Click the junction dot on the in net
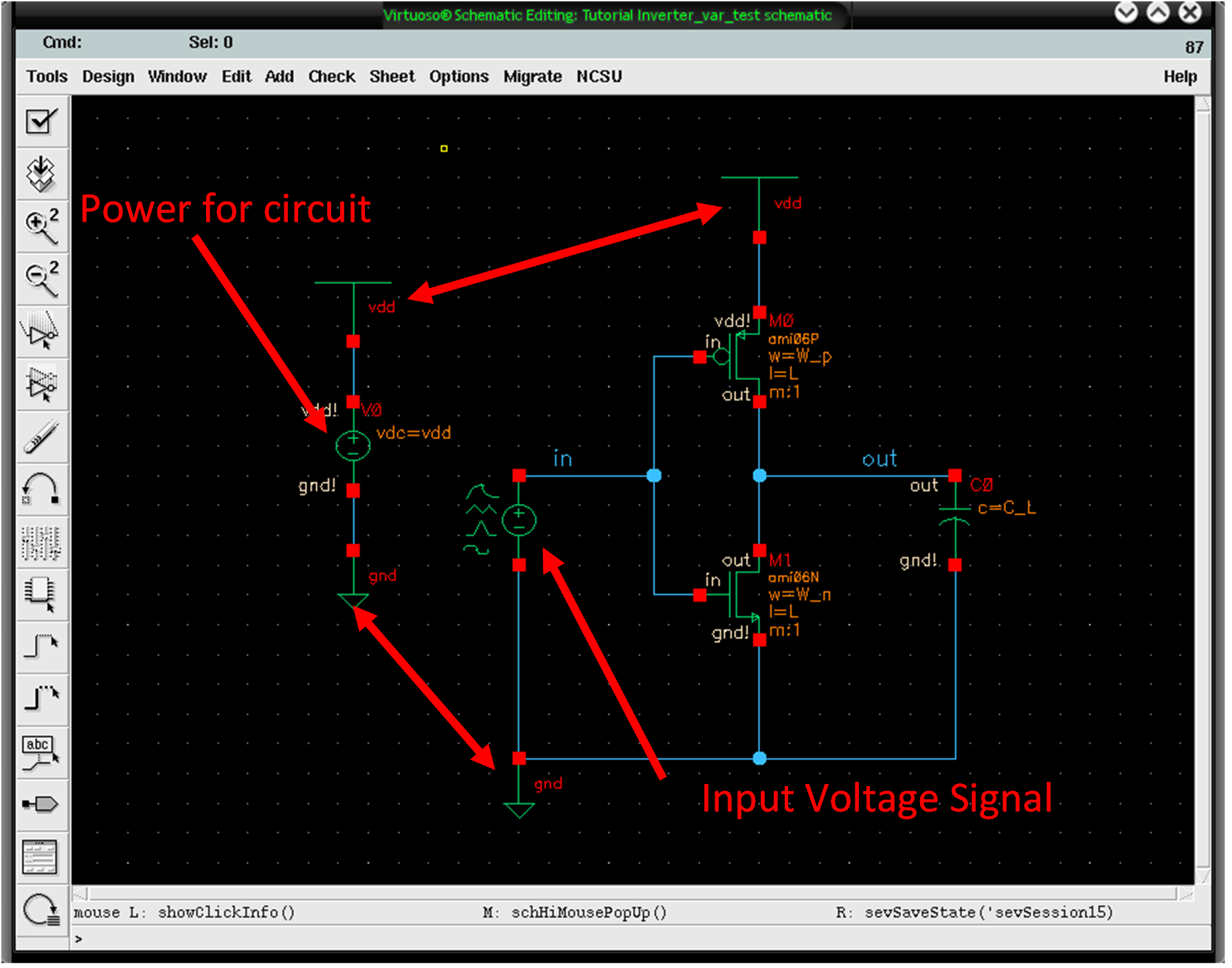Viewport: 1232px width, 968px height. (654, 475)
